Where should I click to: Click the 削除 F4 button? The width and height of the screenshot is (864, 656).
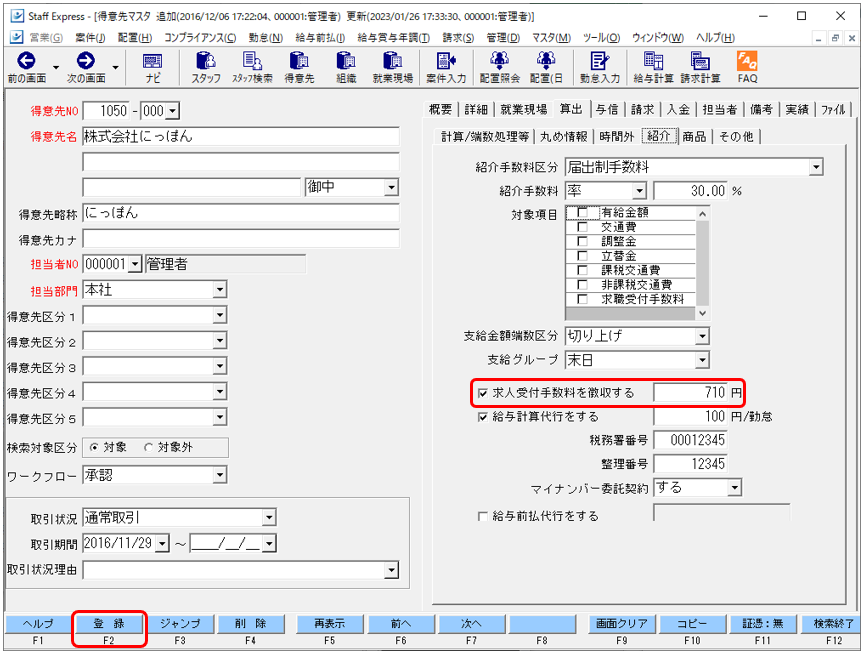point(250,624)
